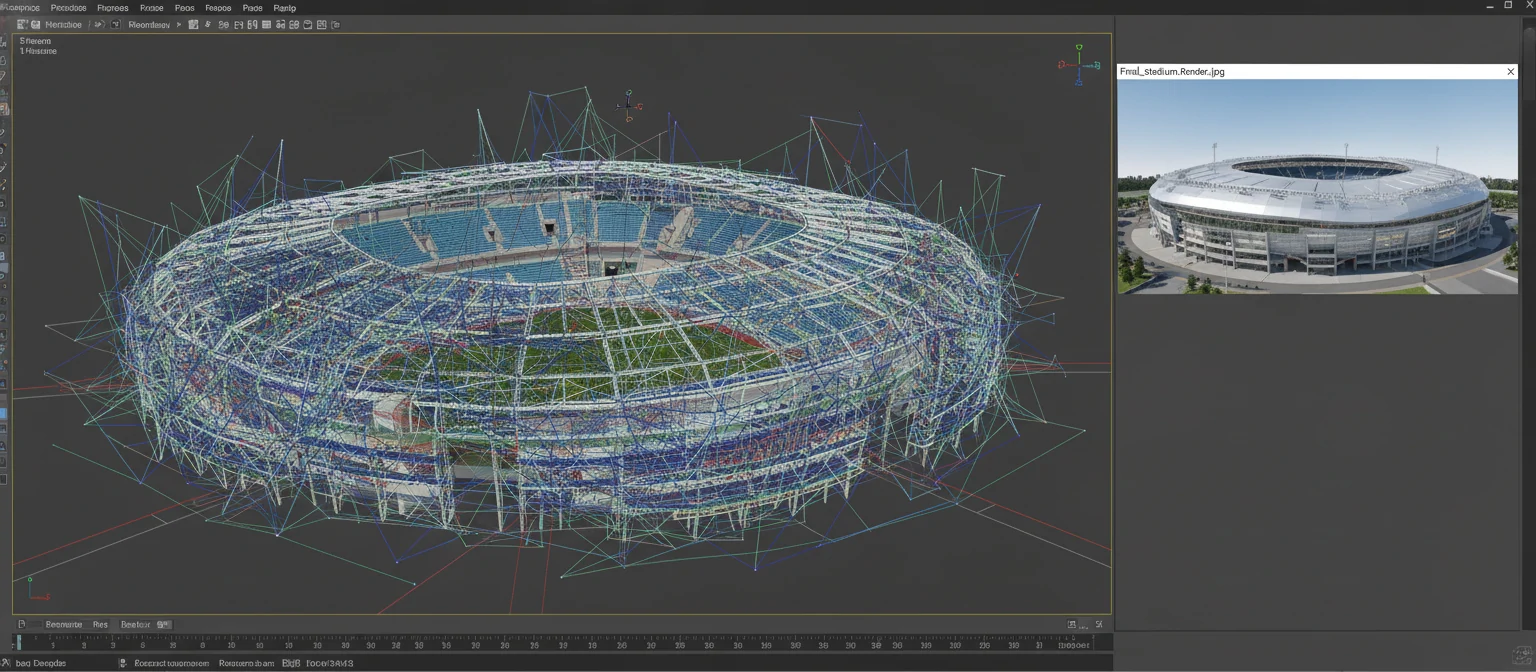This screenshot has height=672, width=1536.
Task: Open the leftmost menu in the menu bar
Action: [20, 7]
